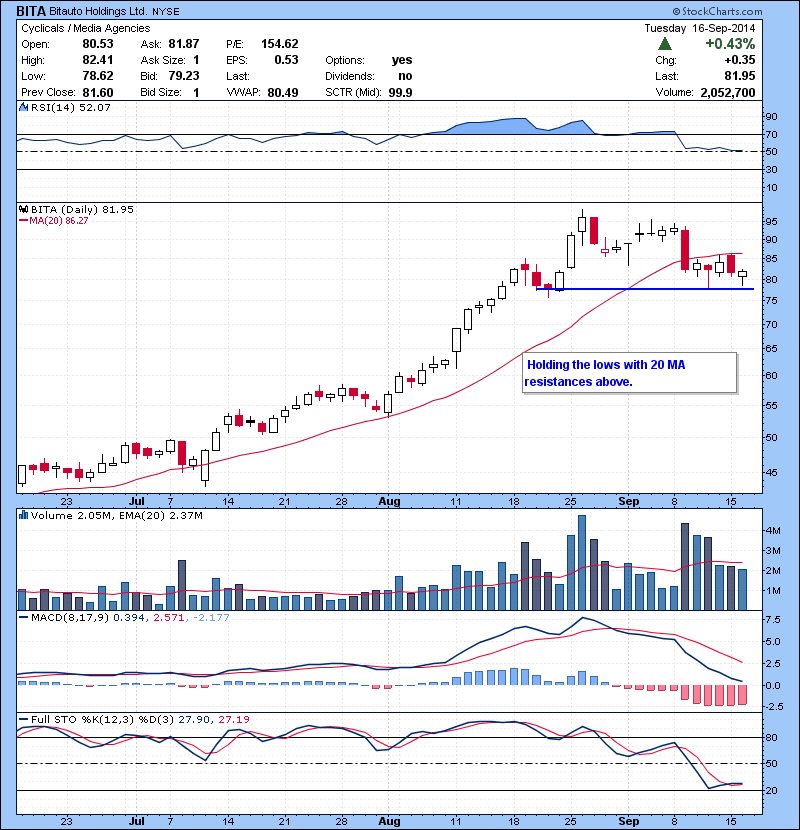Viewport: 800px width, 830px height.
Task: Click the Bid price 79.23
Action: (184, 76)
